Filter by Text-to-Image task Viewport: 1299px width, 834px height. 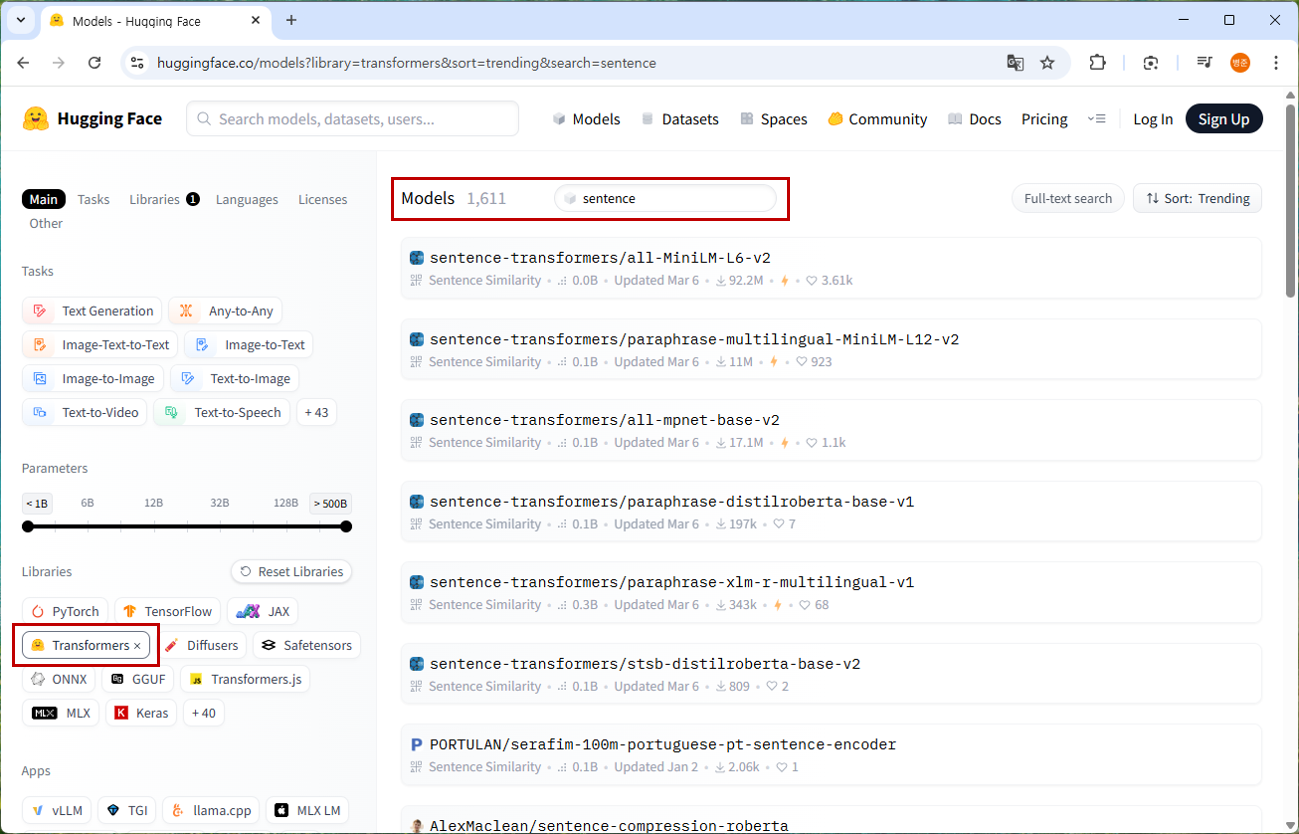[x=235, y=379]
